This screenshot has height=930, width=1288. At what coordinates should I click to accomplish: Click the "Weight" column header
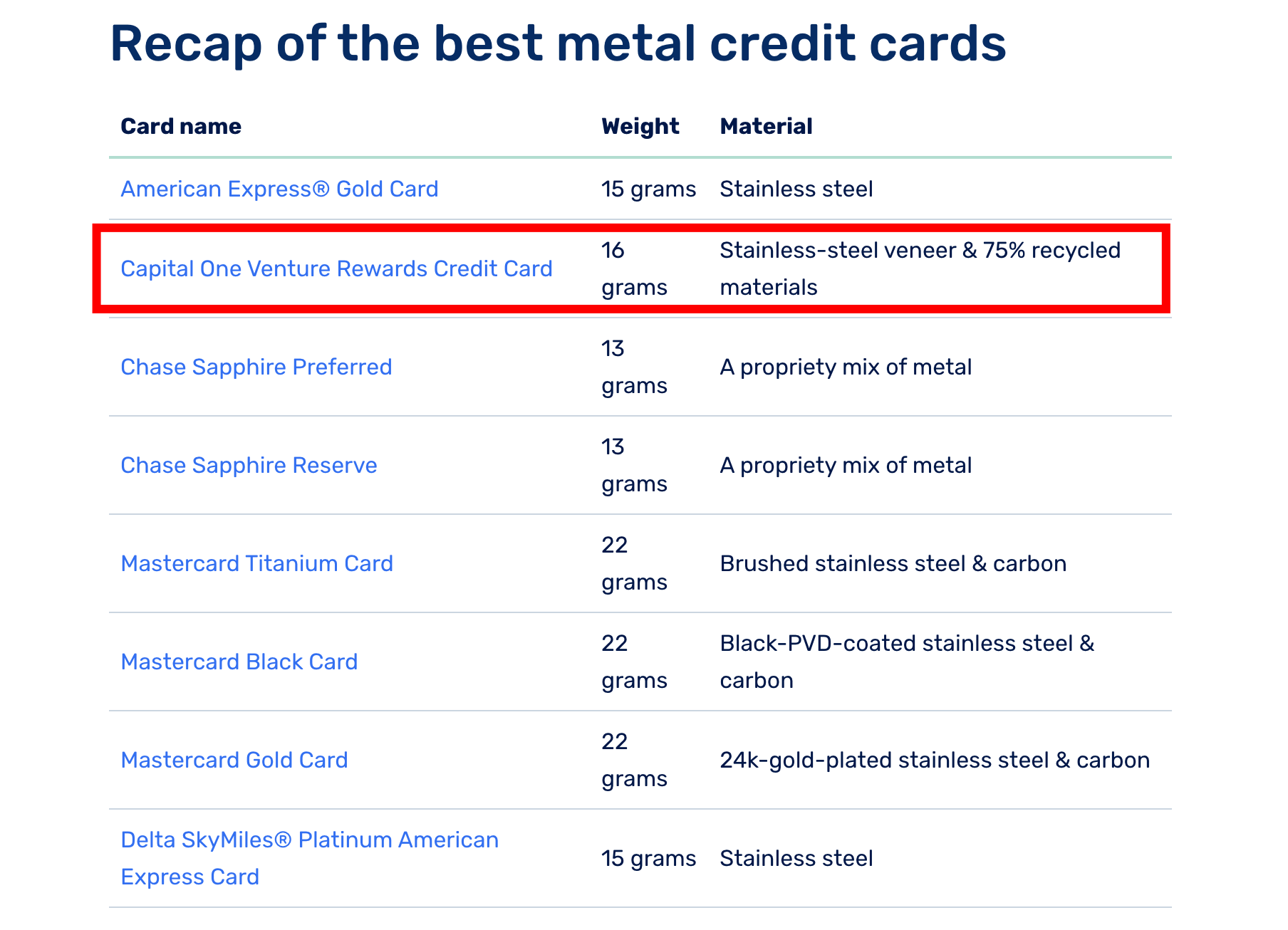coord(640,126)
